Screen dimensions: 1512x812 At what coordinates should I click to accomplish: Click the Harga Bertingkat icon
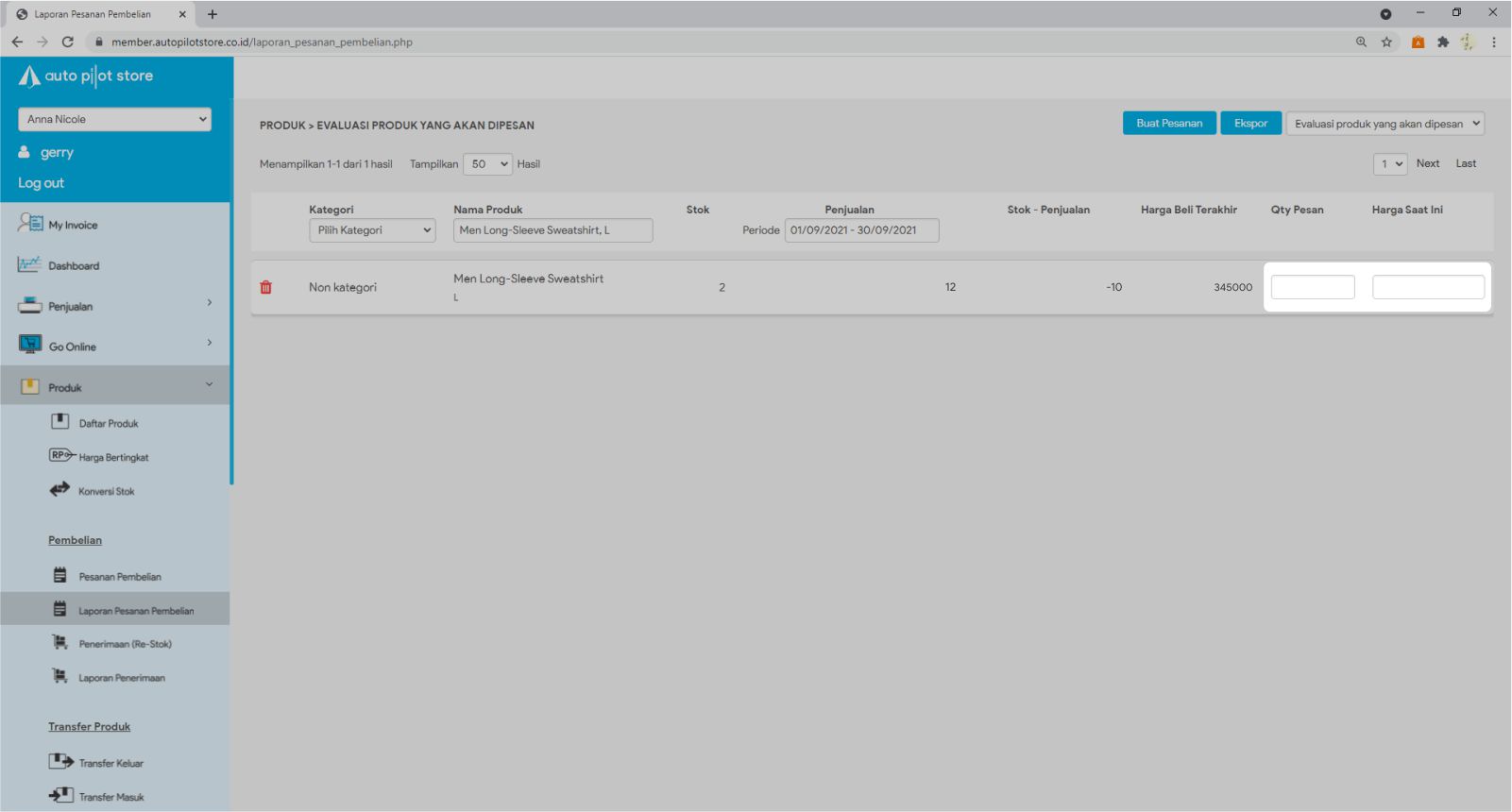tap(61, 455)
